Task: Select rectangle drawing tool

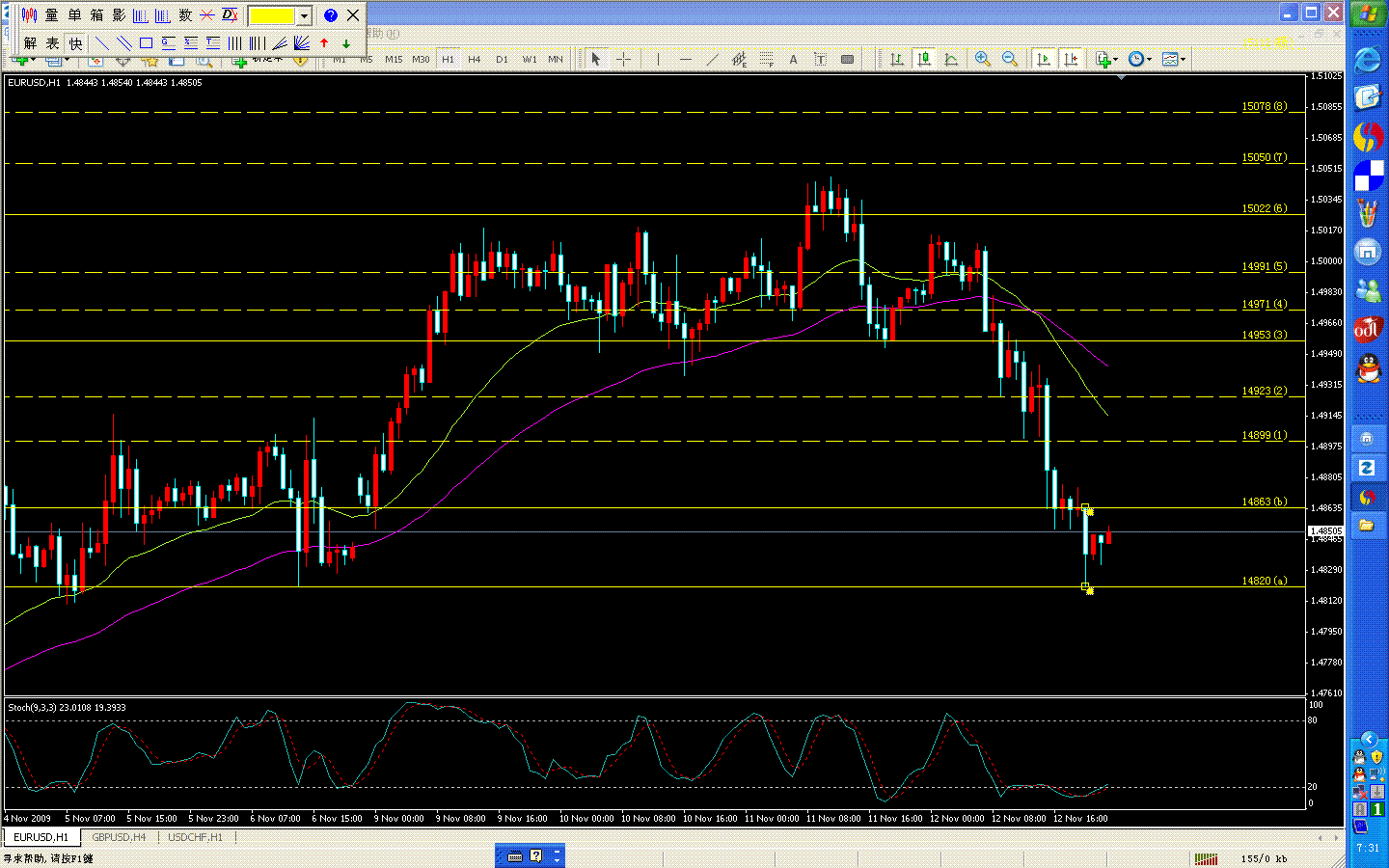Action: click(x=146, y=43)
